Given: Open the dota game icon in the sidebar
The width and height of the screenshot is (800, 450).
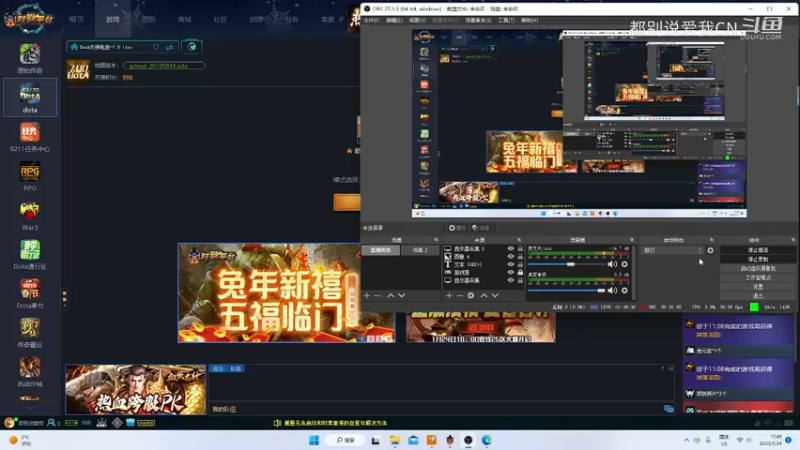Looking at the screenshot, I should 30,97.
